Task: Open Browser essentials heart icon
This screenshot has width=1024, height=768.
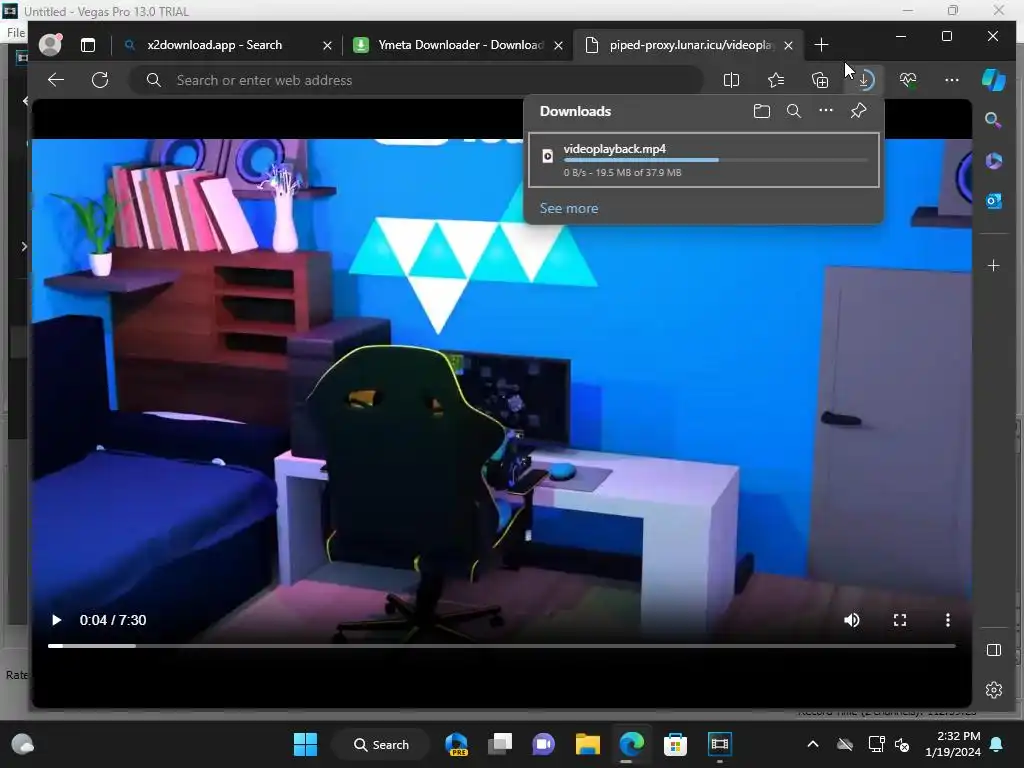Action: [x=908, y=80]
